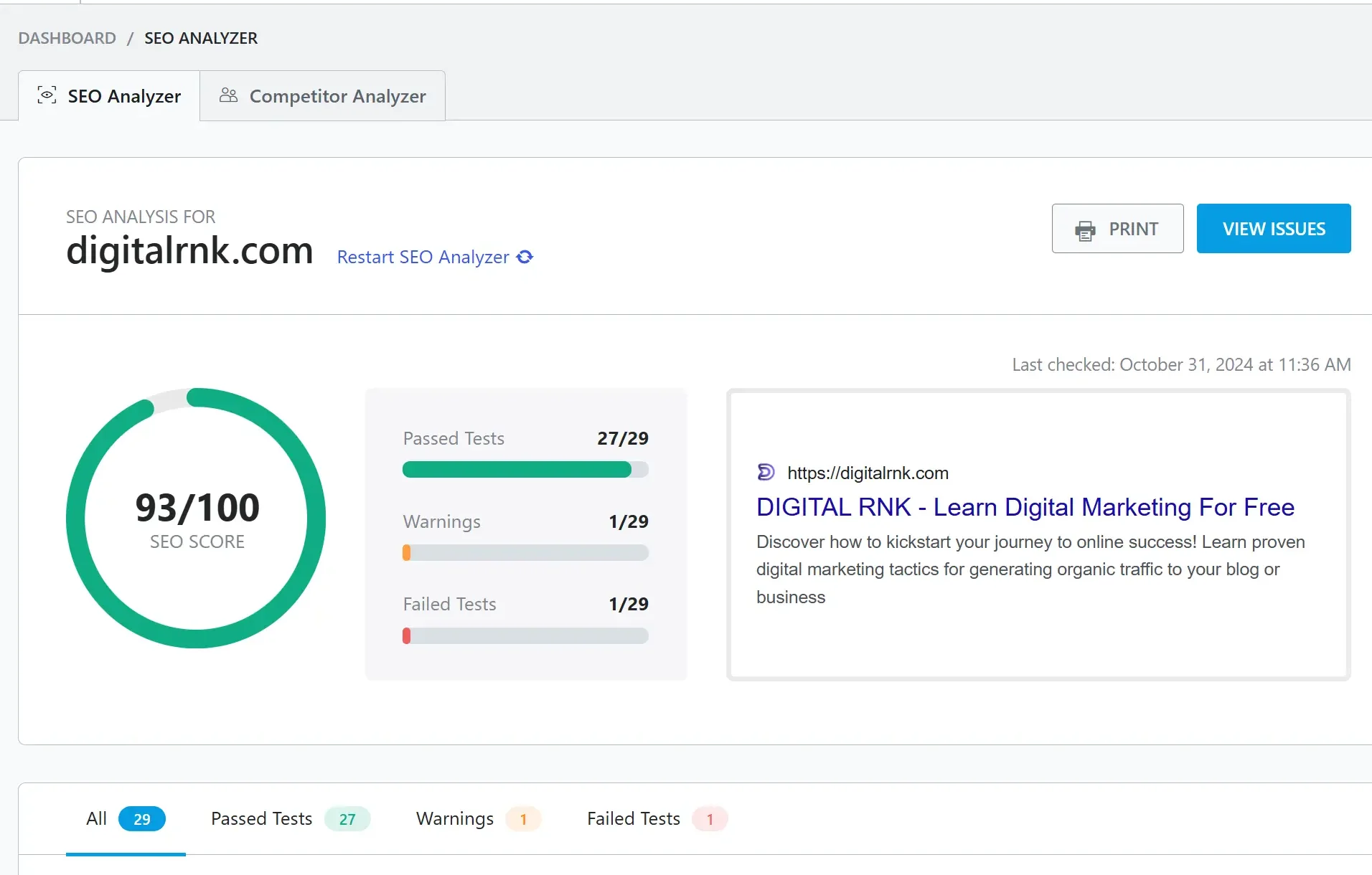The width and height of the screenshot is (1372, 875).
Task: Switch to the Competitor Analyzer tab
Action: click(x=322, y=95)
